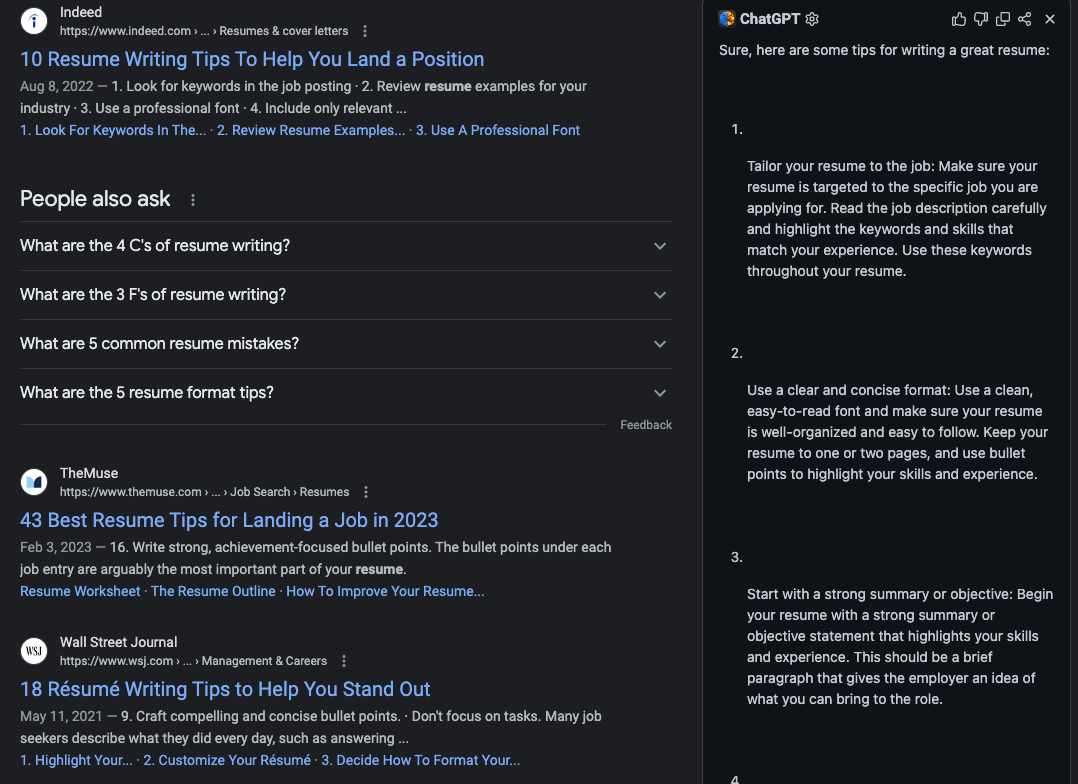The image size is (1078, 784).
Task: Open 'The Resume Outline' sitelink
Action: coord(213,591)
